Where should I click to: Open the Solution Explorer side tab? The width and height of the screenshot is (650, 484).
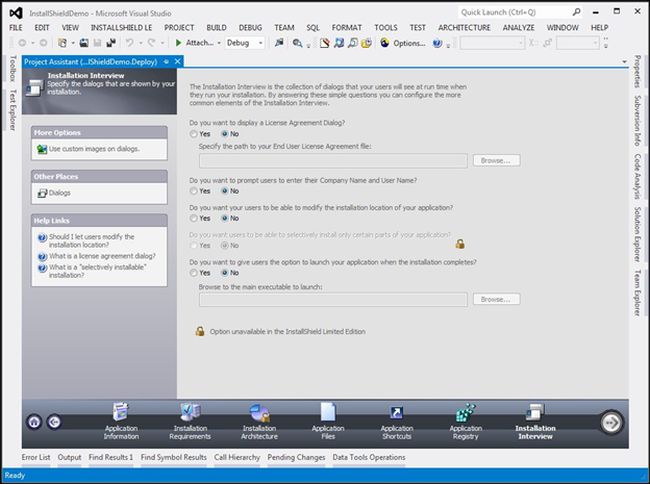[638, 236]
